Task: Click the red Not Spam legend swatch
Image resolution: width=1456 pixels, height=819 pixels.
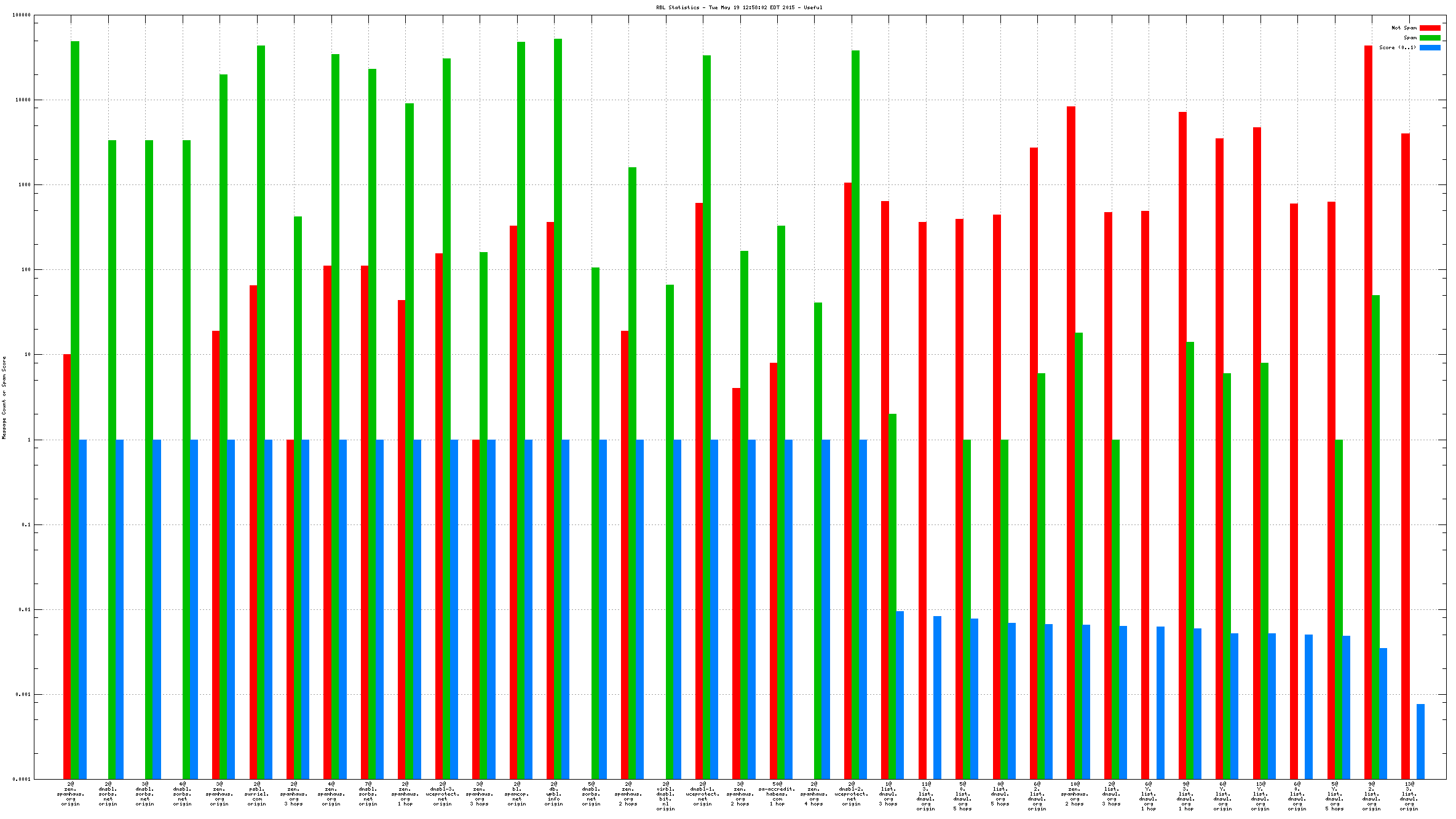Action: [1430, 28]
